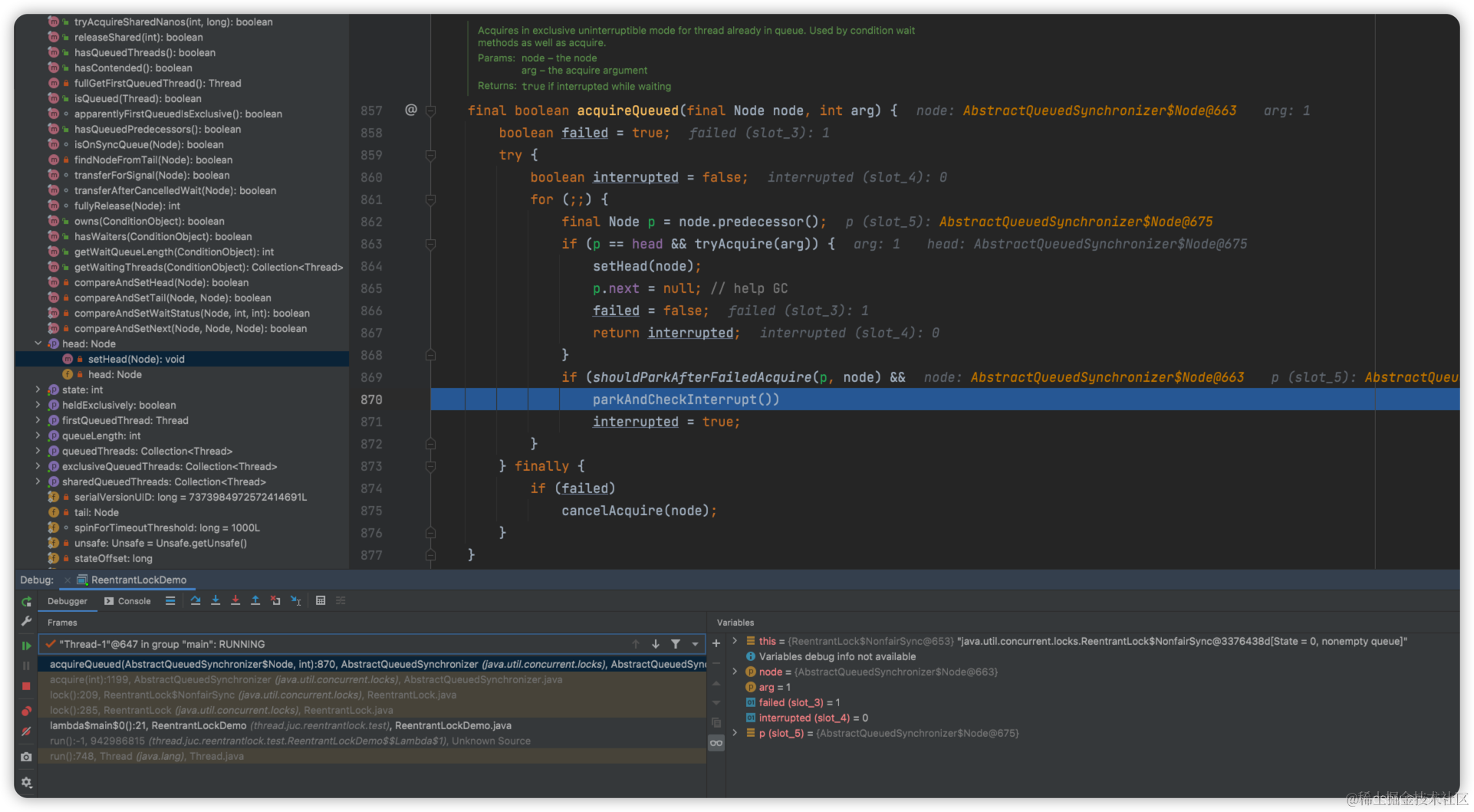This screenshot has height=812, width=1474.
Task: Fold acquireQueued method at line 857
Action: pos(431,110)
